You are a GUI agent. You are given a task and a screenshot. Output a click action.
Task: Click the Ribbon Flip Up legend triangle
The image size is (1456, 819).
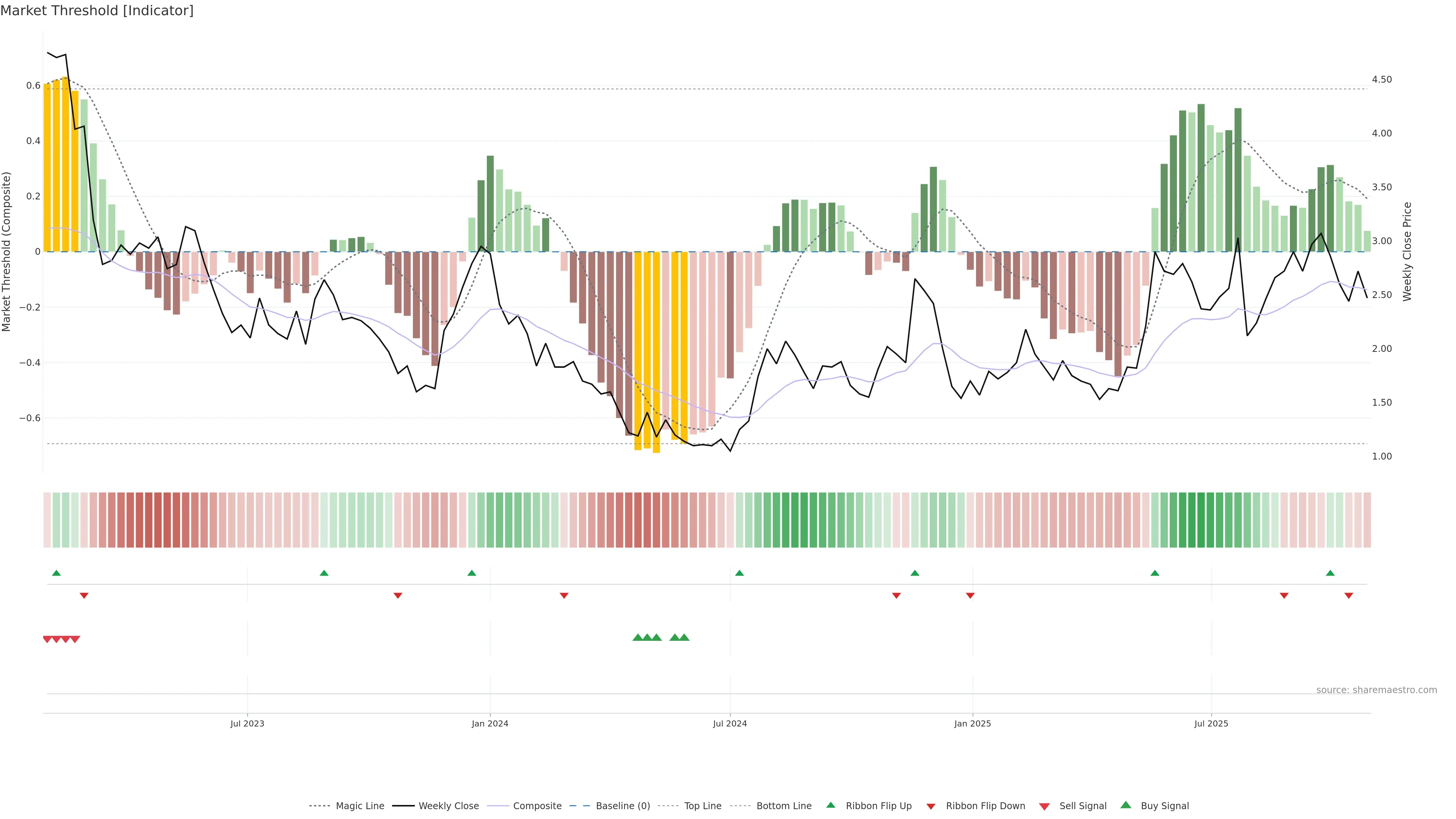tap(831, 805)
